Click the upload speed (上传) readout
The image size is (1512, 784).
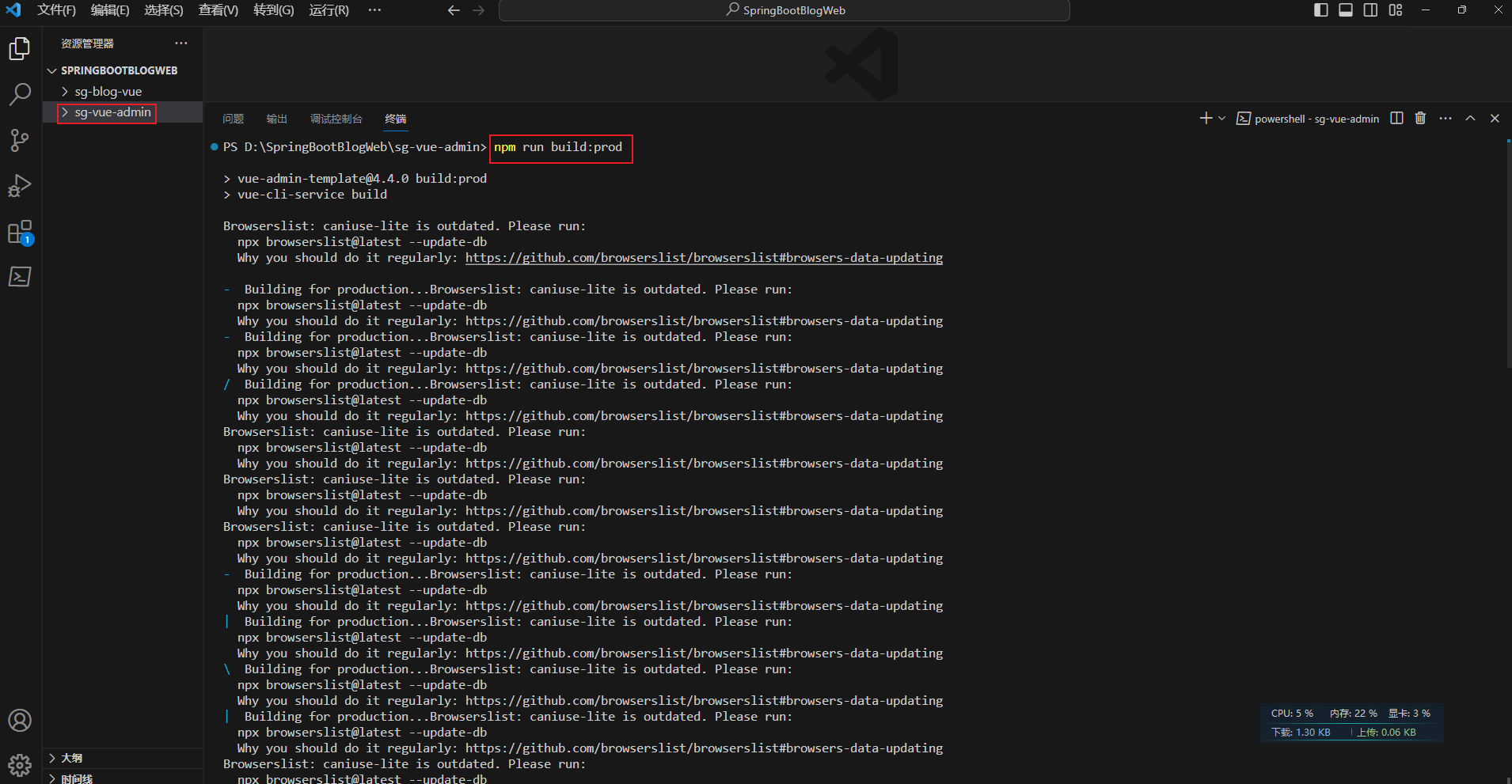1386,733
